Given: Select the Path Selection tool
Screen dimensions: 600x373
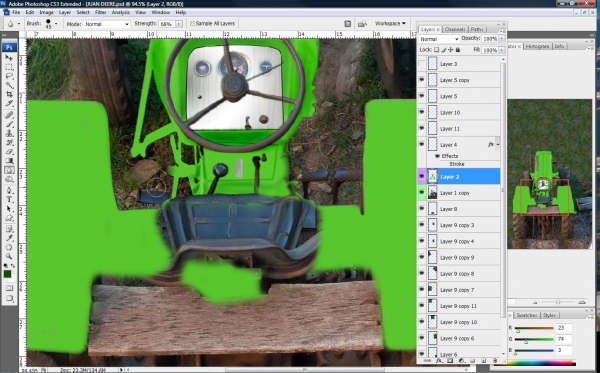Looking at the screenshot, I should [9, 208].
